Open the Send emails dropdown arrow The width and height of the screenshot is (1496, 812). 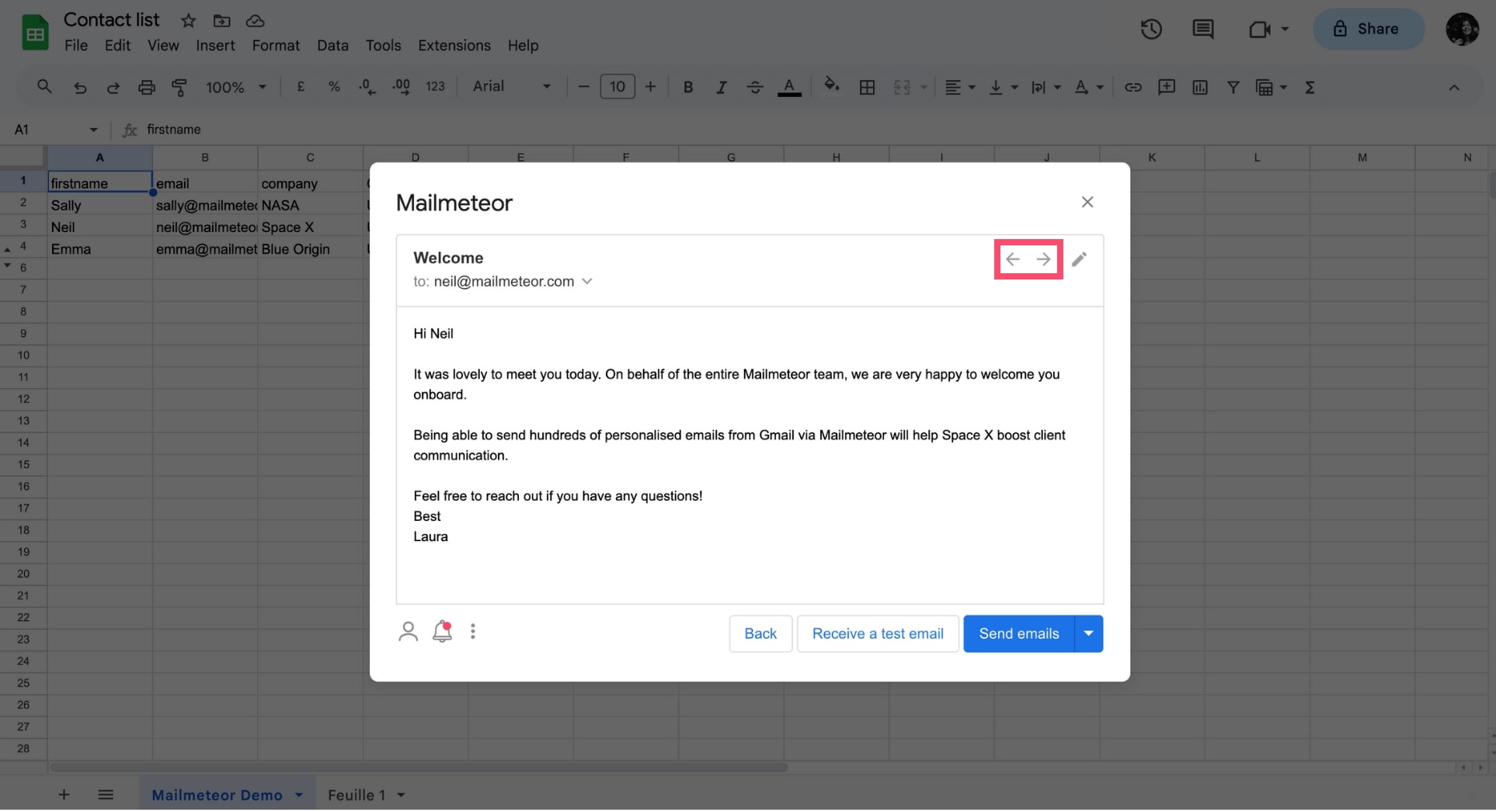click(1088, 634)
